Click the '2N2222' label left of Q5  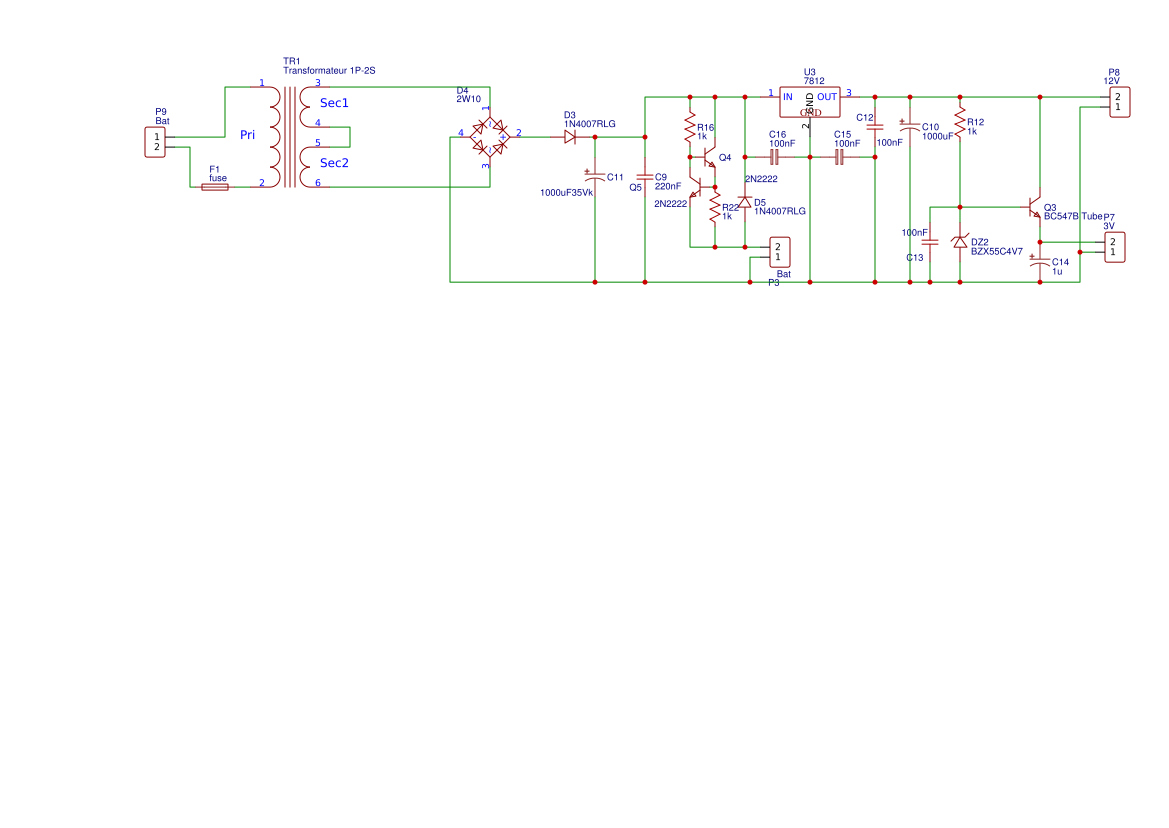coord(670,204)
